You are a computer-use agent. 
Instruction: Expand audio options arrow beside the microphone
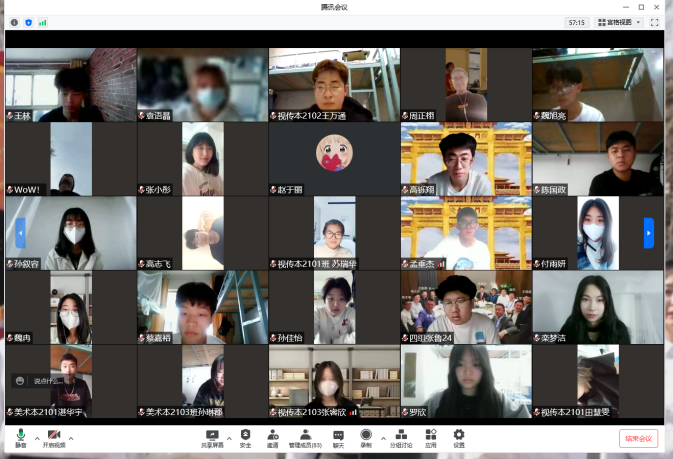[37, 438]
